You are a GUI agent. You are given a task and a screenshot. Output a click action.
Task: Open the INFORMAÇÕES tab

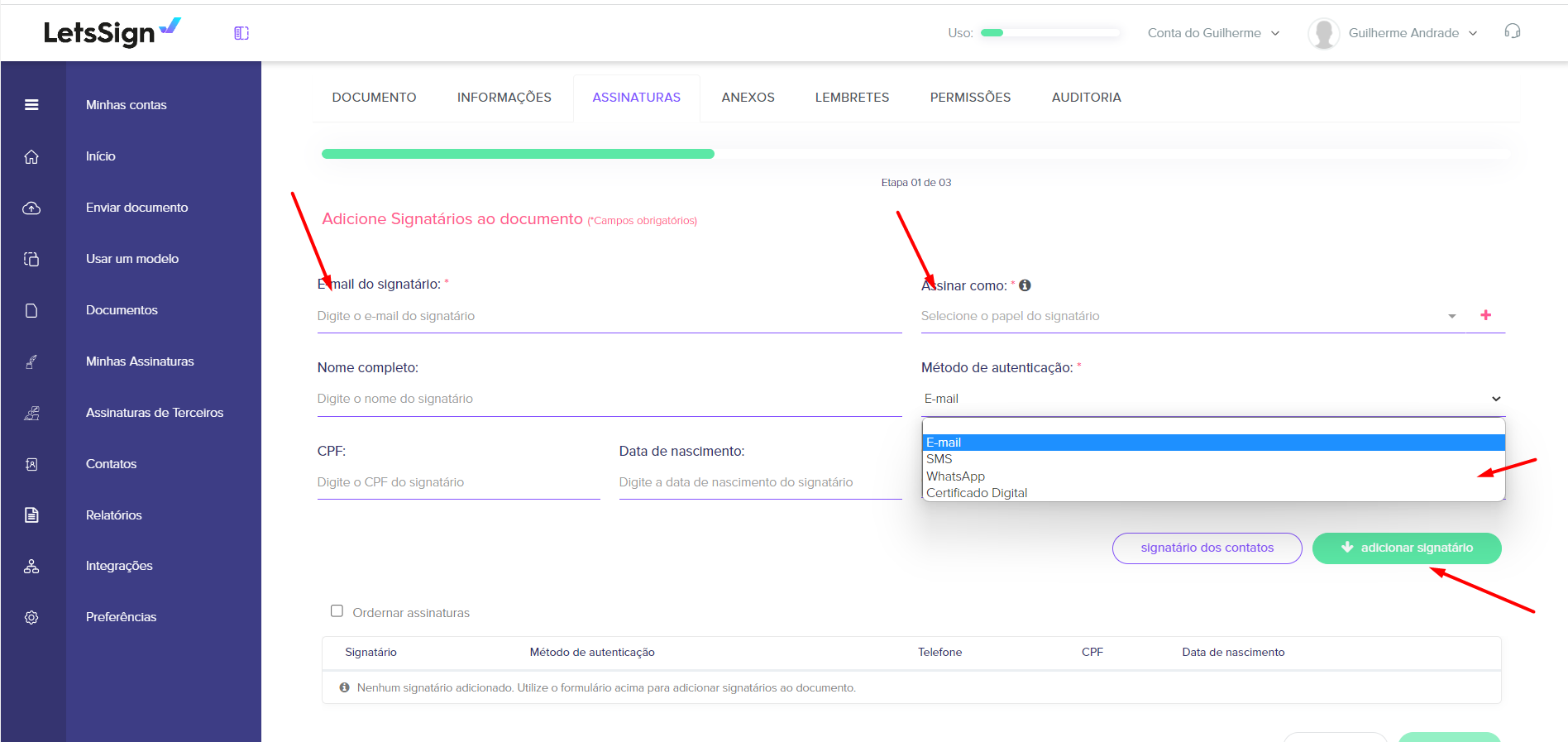(x=504, y=98)
